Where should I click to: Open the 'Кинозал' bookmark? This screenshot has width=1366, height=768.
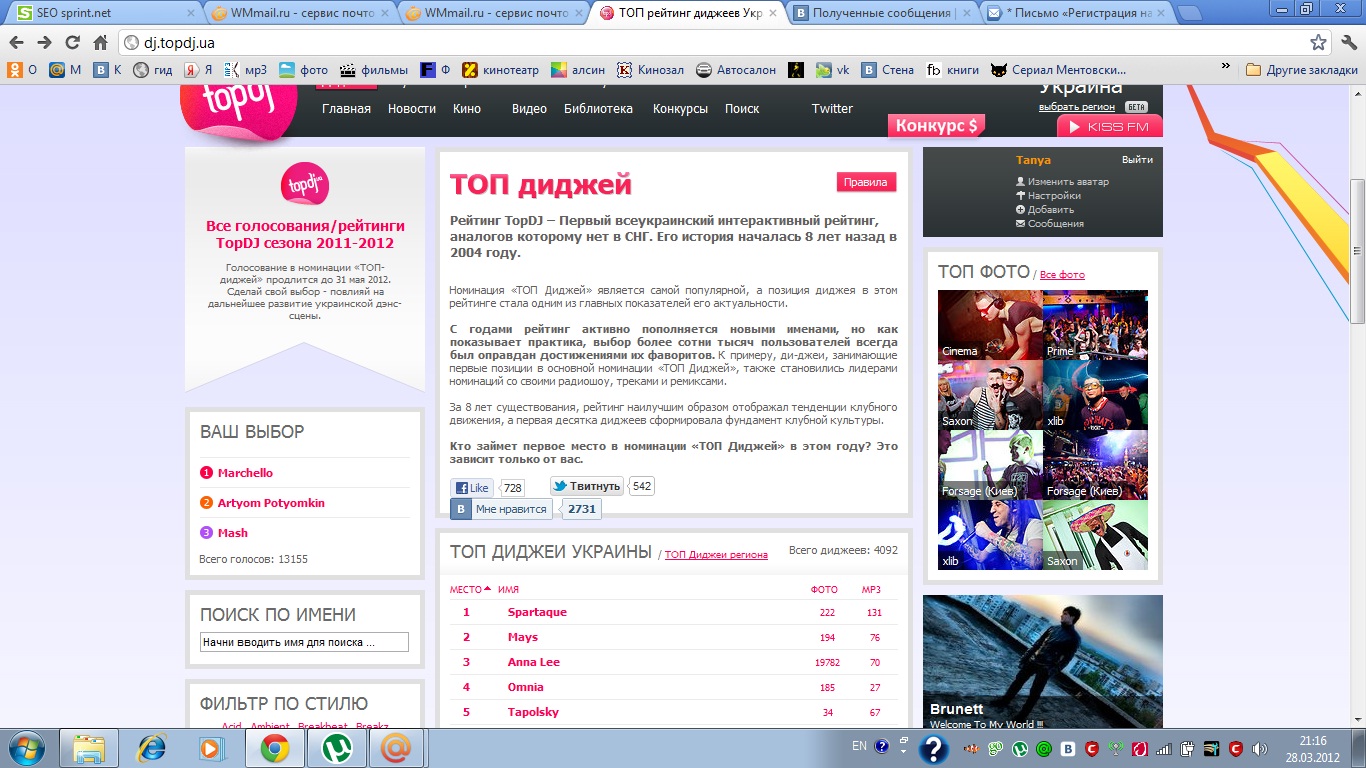coord(650,70)
